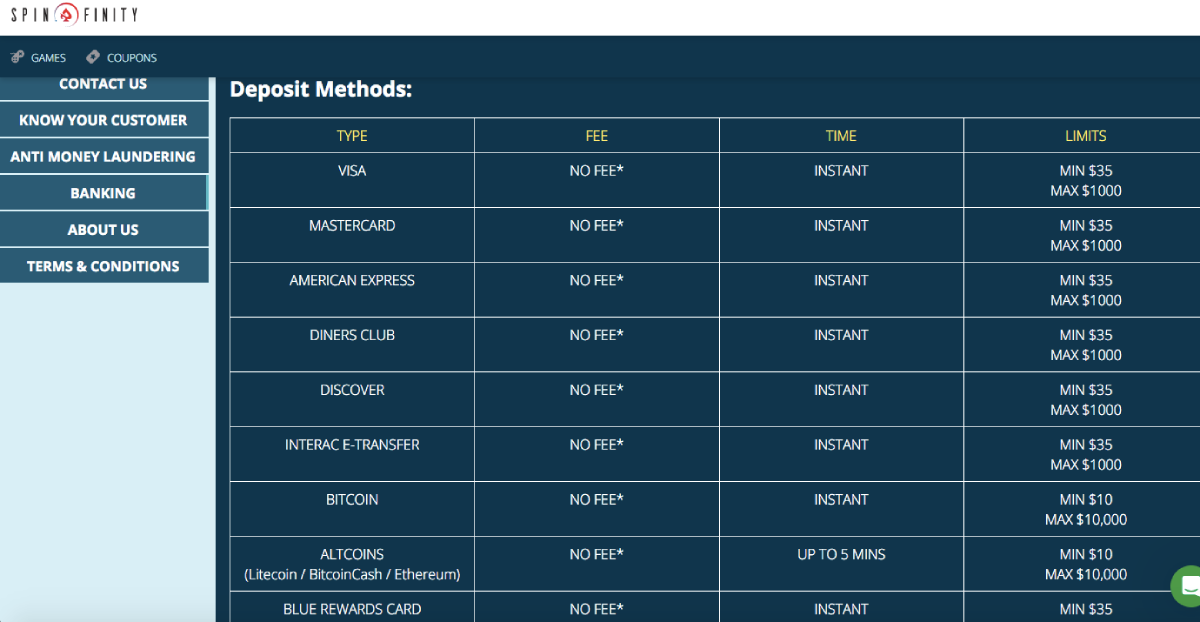
Task: Click the LIMITS column header
Action: coord(1085,136)
